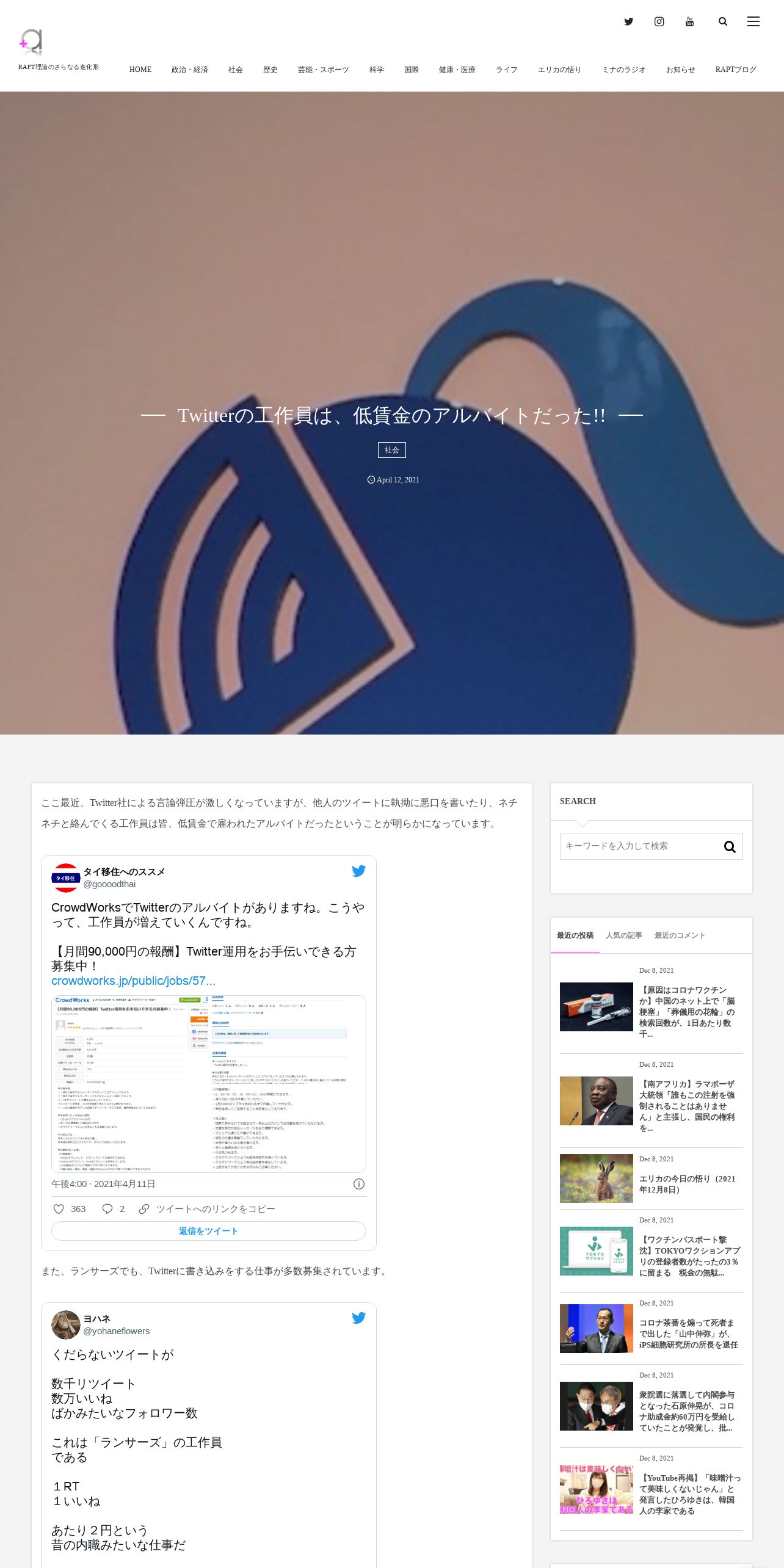Click the avatar of タイ移住へのススメ
784x1568 pixels.
(65, 878)
